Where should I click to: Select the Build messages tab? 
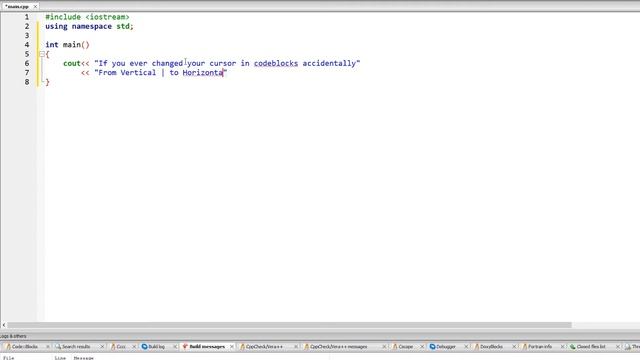pyautogui.click(x=207, y=347)
